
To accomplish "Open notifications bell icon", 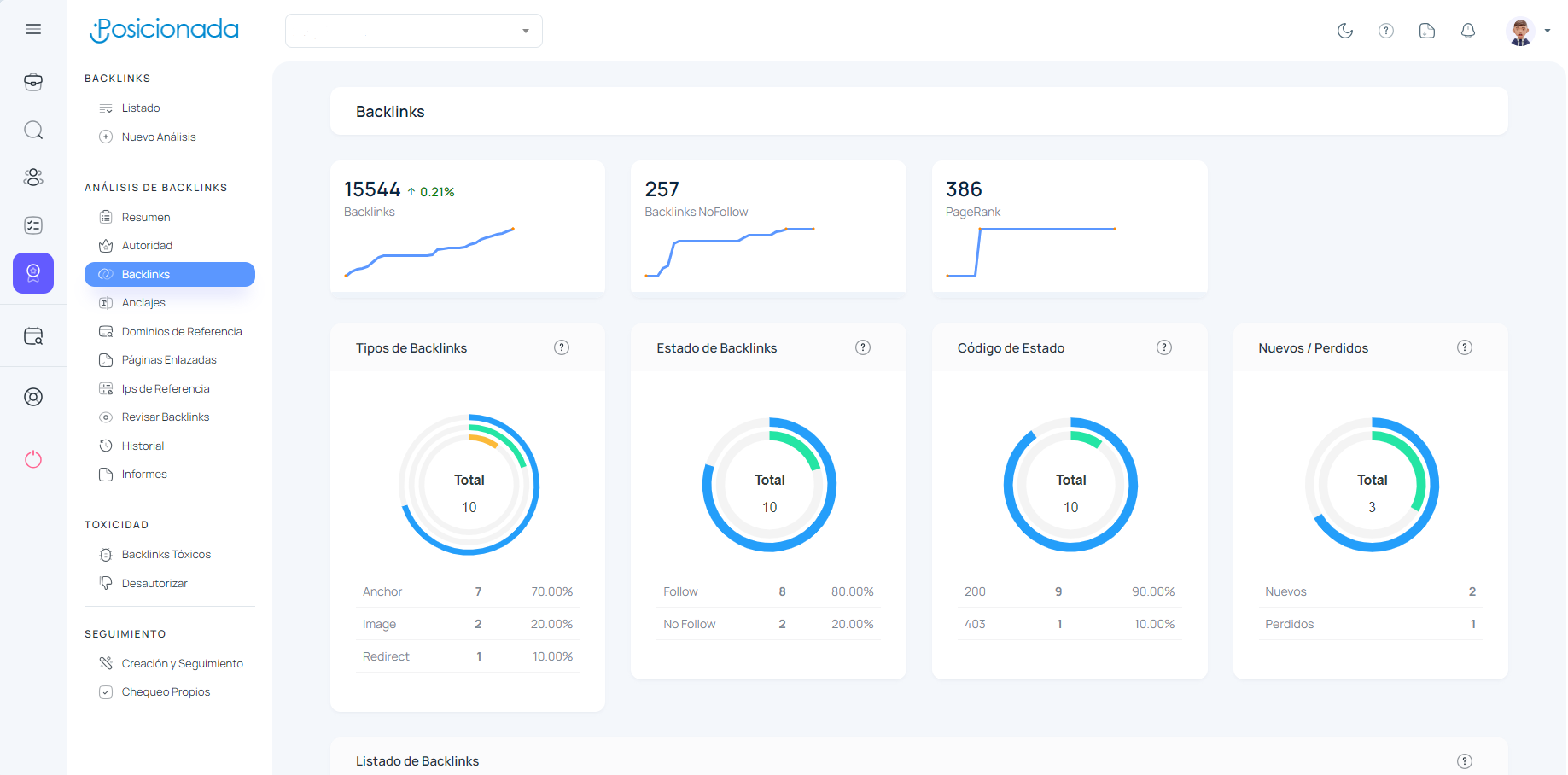I will coord(1468,31).
